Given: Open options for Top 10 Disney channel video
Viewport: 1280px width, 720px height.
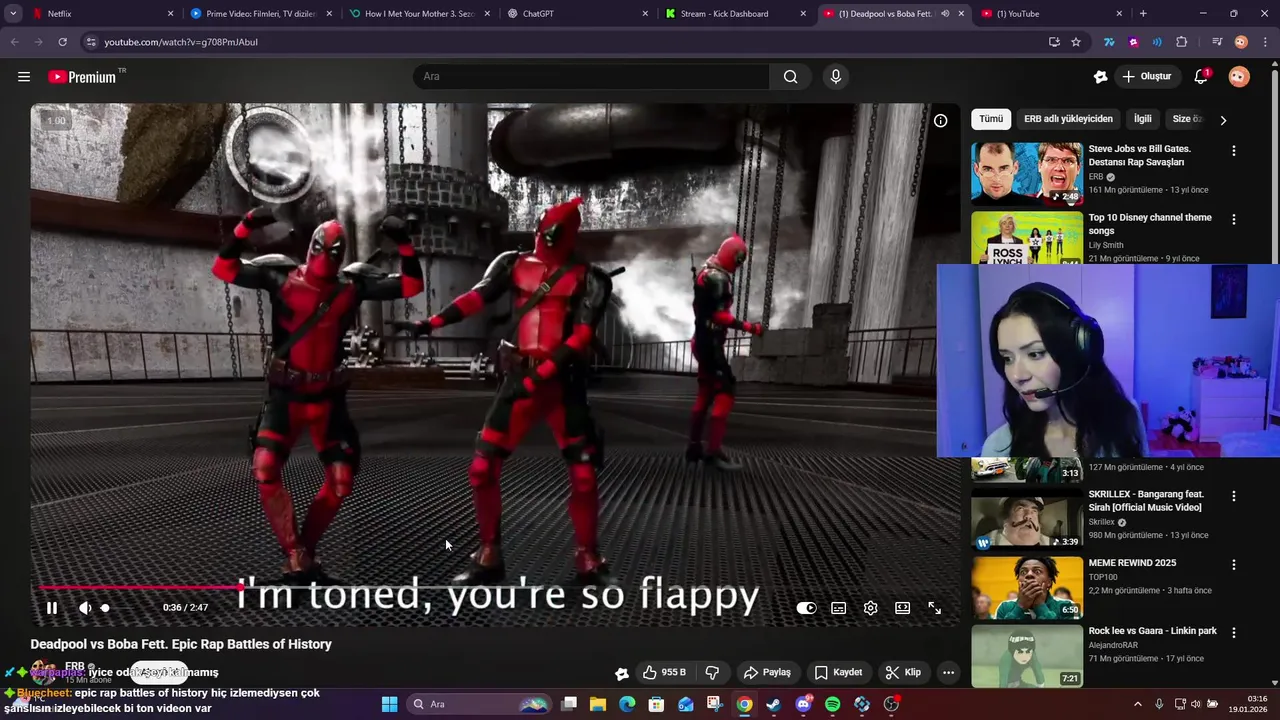Looking at the screenshot, I should 1233,220.
